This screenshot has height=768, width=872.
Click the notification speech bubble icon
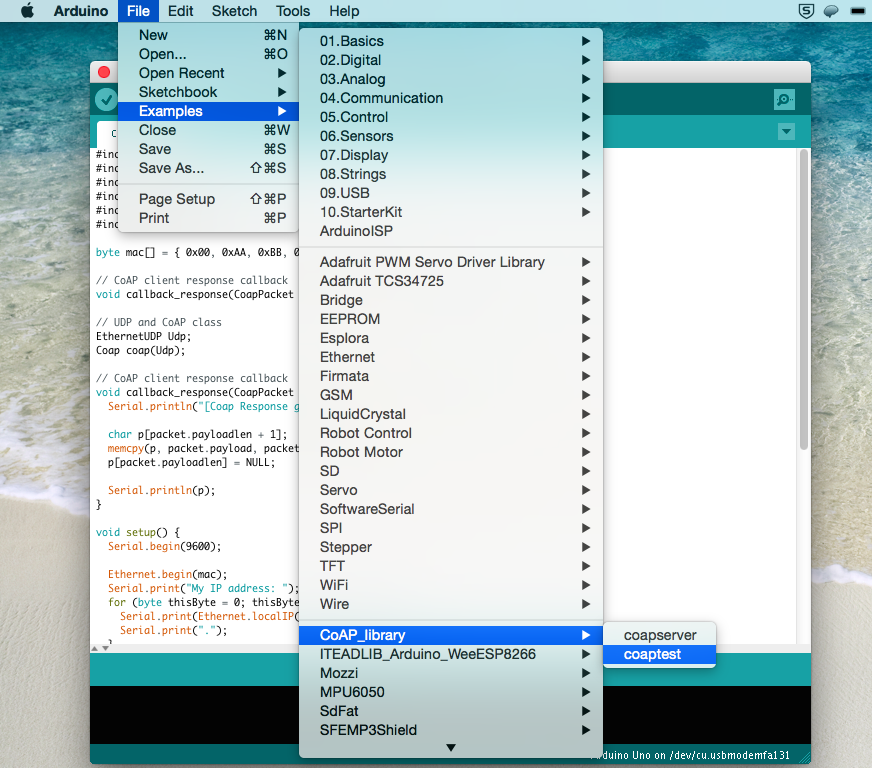831,11
